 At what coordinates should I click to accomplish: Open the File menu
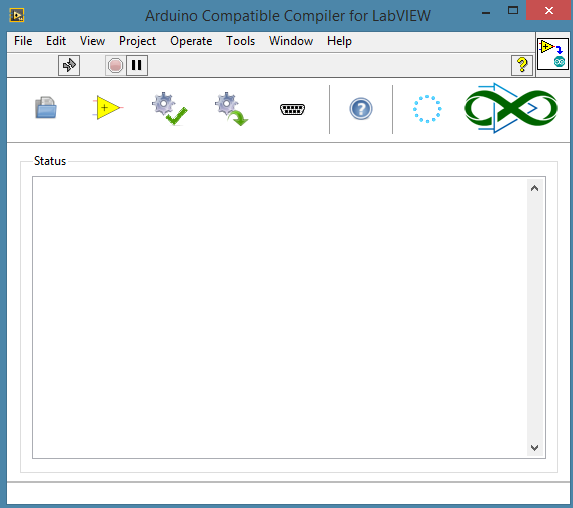point(23,41)
